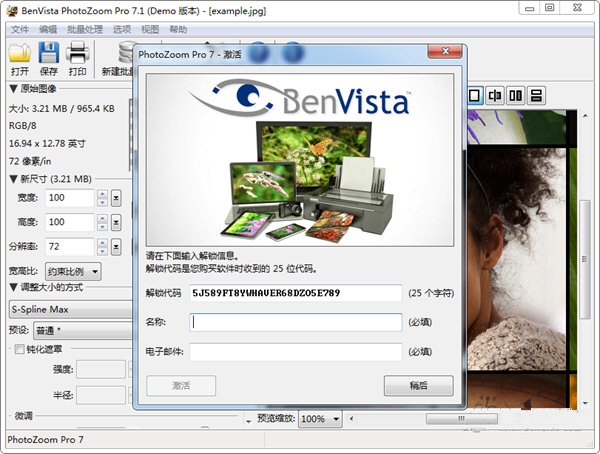
Task: Click the Open folder icon in toolbar
Action: point(20,52)
